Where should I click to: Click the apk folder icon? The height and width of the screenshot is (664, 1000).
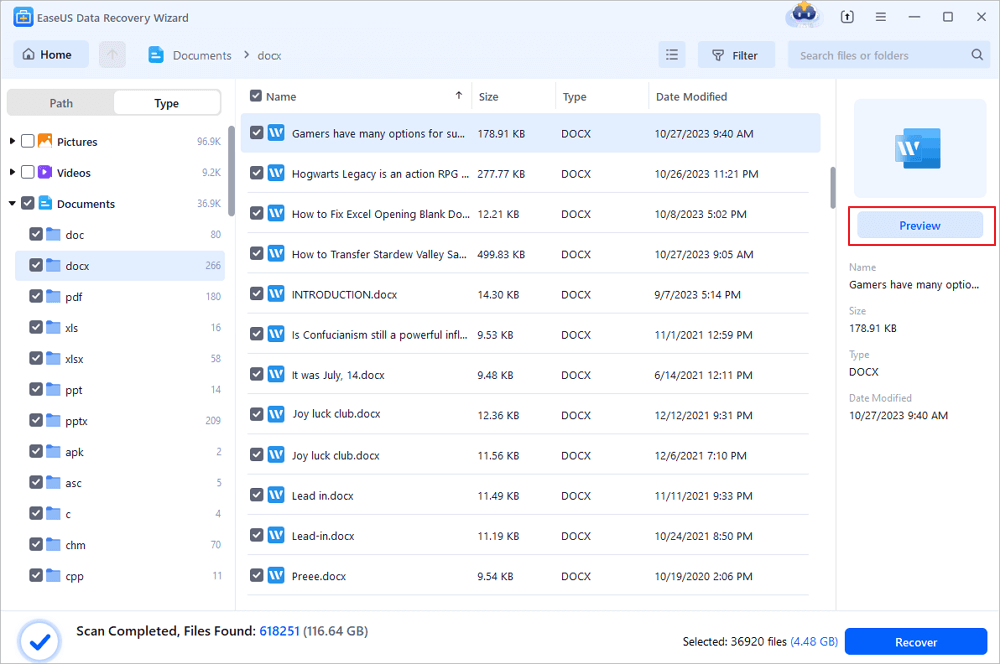(x=54, y=452)
